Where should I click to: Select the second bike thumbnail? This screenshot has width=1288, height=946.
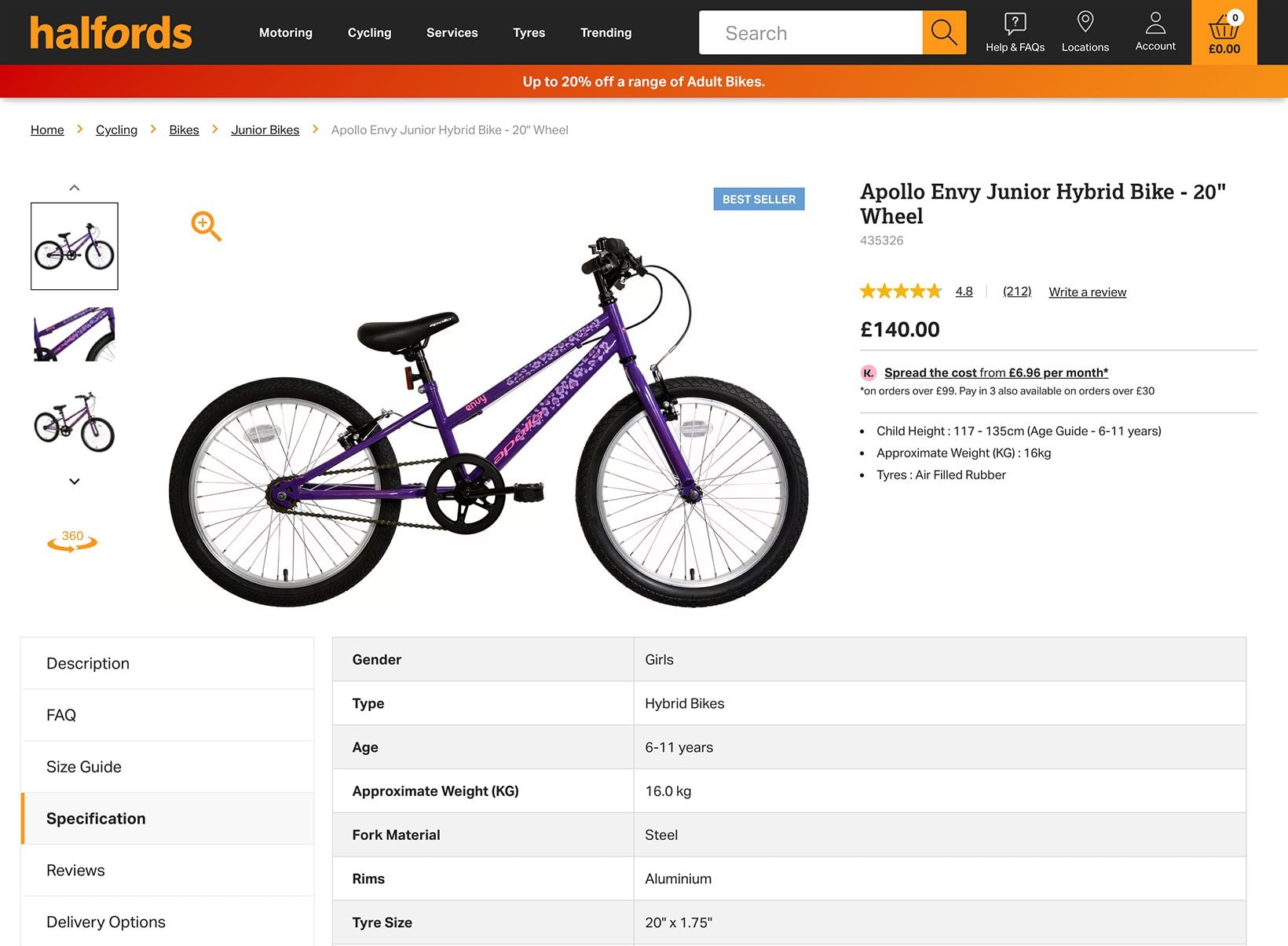tap(73, 335)
